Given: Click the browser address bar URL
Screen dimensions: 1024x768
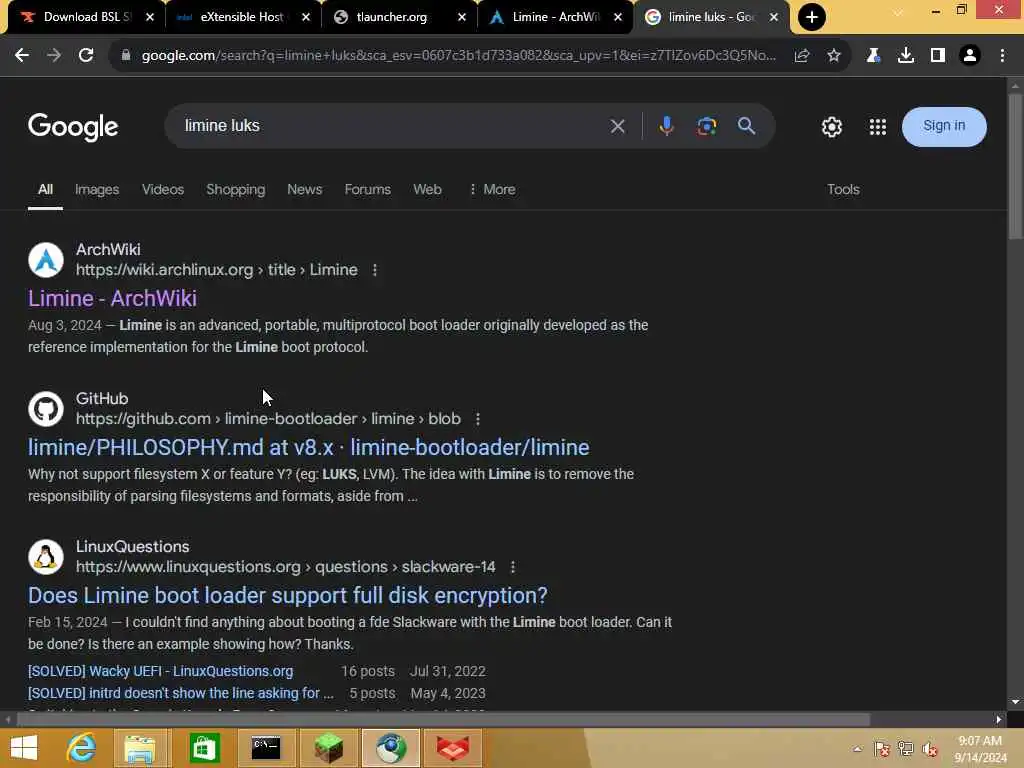Looking at the screenshot, I should tap(458, 56).
